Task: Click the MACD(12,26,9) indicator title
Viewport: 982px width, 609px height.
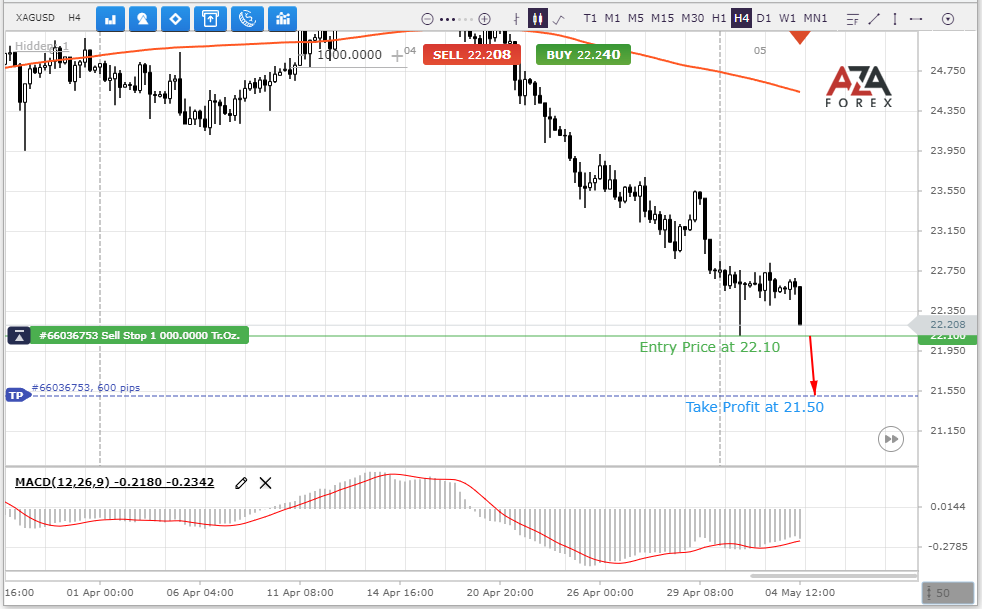Action: click(115, 482)
